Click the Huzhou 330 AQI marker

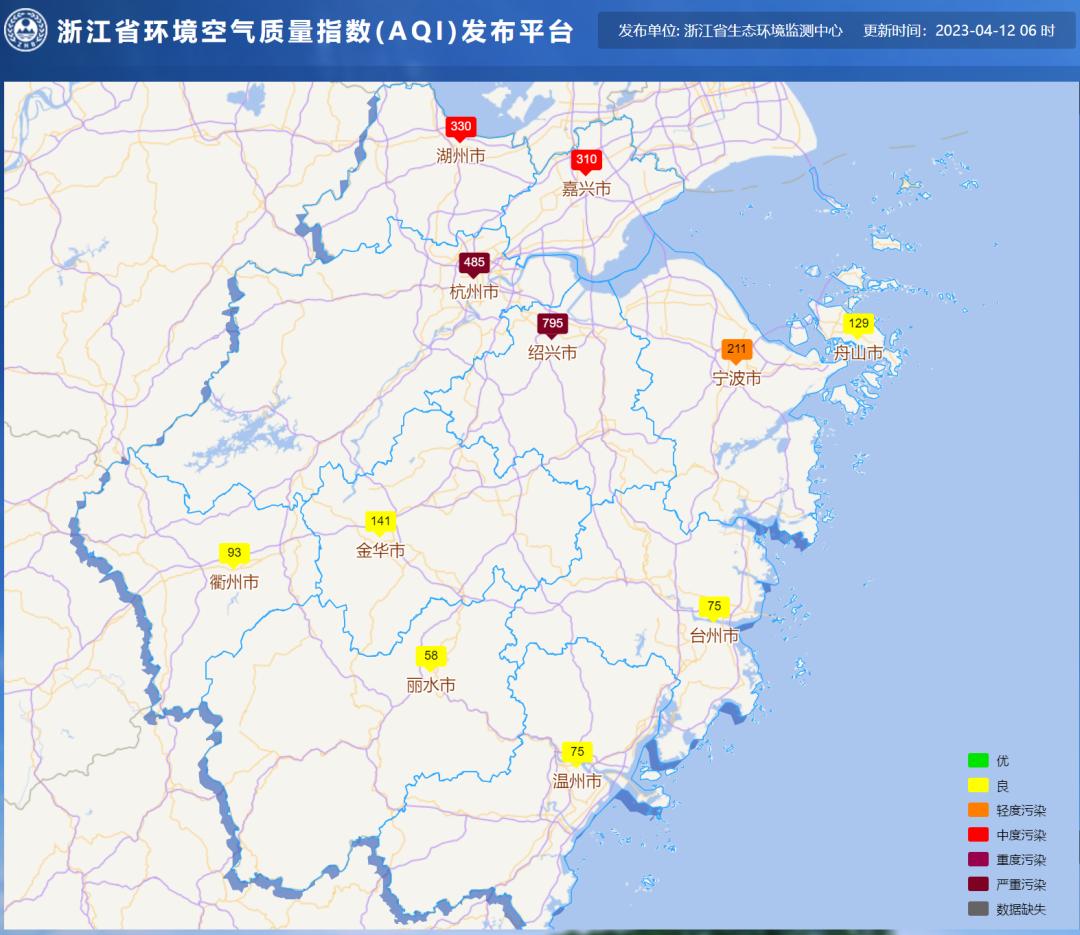pos(460,127)
